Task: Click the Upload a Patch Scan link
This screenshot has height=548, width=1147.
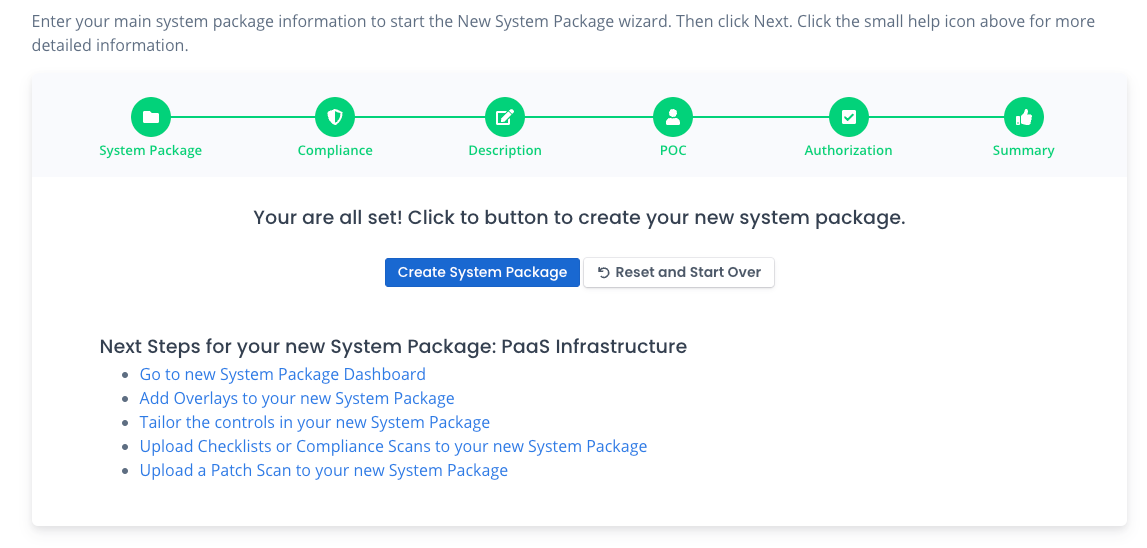Action: click(x=324, y=470)
